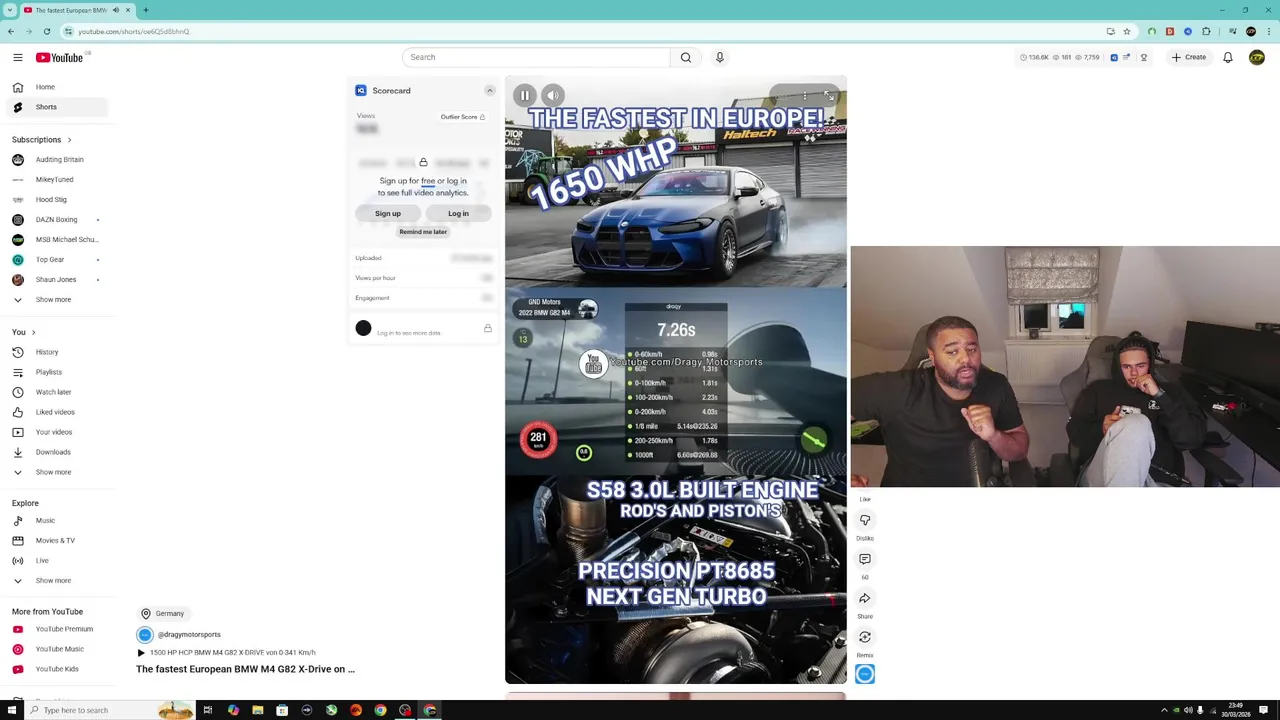Open Live in Explore
This screenshot has width=1280, height=720.
[56, 560]
